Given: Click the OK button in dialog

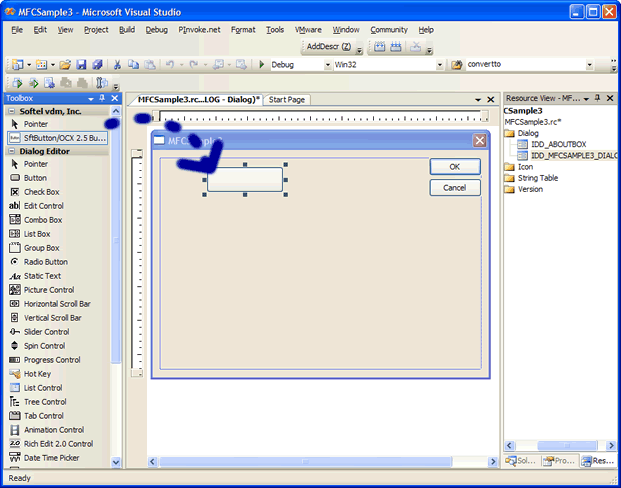Looking at the screenshot, I should click(x=454, y=167).
